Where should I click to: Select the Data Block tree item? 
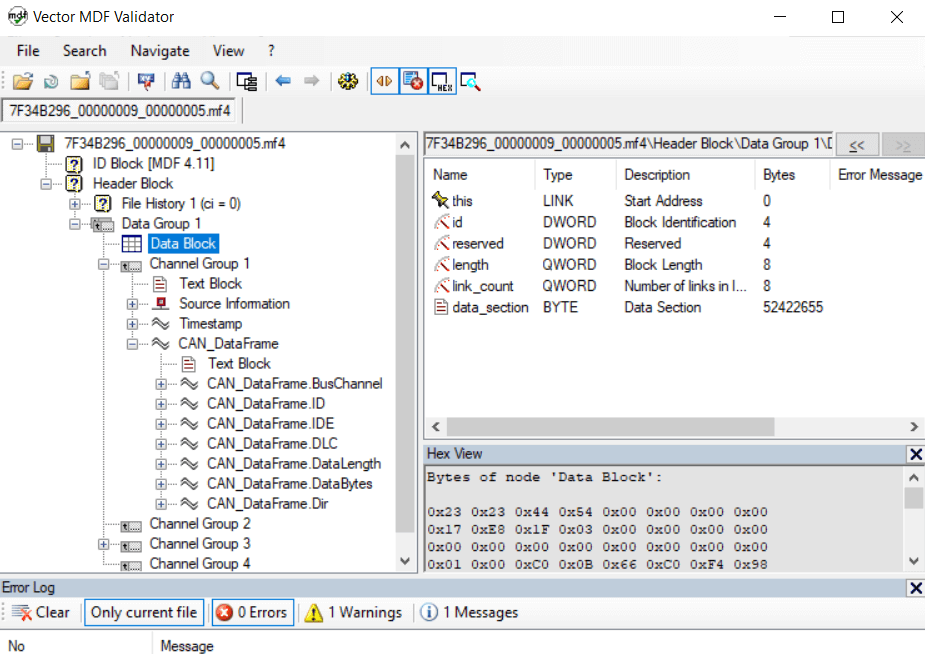[183, 244]
